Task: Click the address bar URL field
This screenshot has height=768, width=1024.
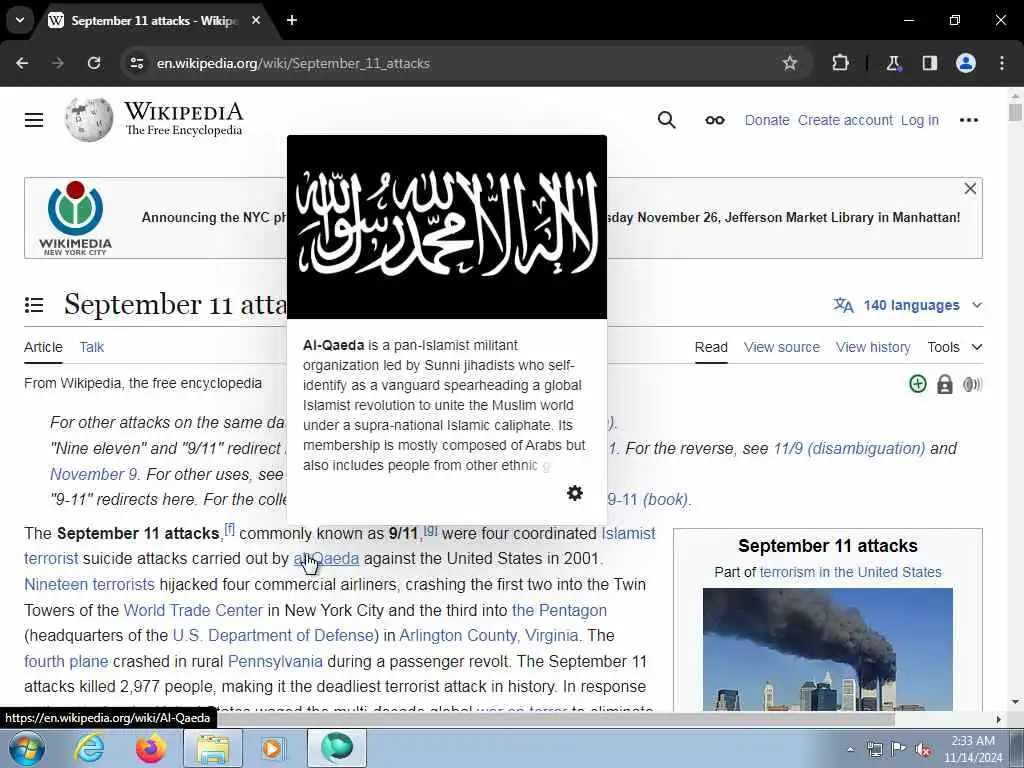Action: [457, 63]
